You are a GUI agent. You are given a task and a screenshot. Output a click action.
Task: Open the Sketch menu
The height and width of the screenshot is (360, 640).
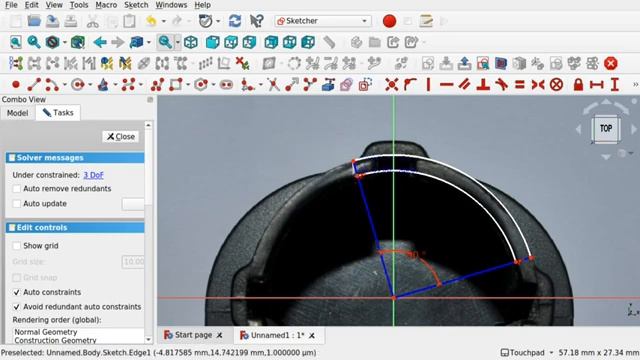tap(136, 5)
